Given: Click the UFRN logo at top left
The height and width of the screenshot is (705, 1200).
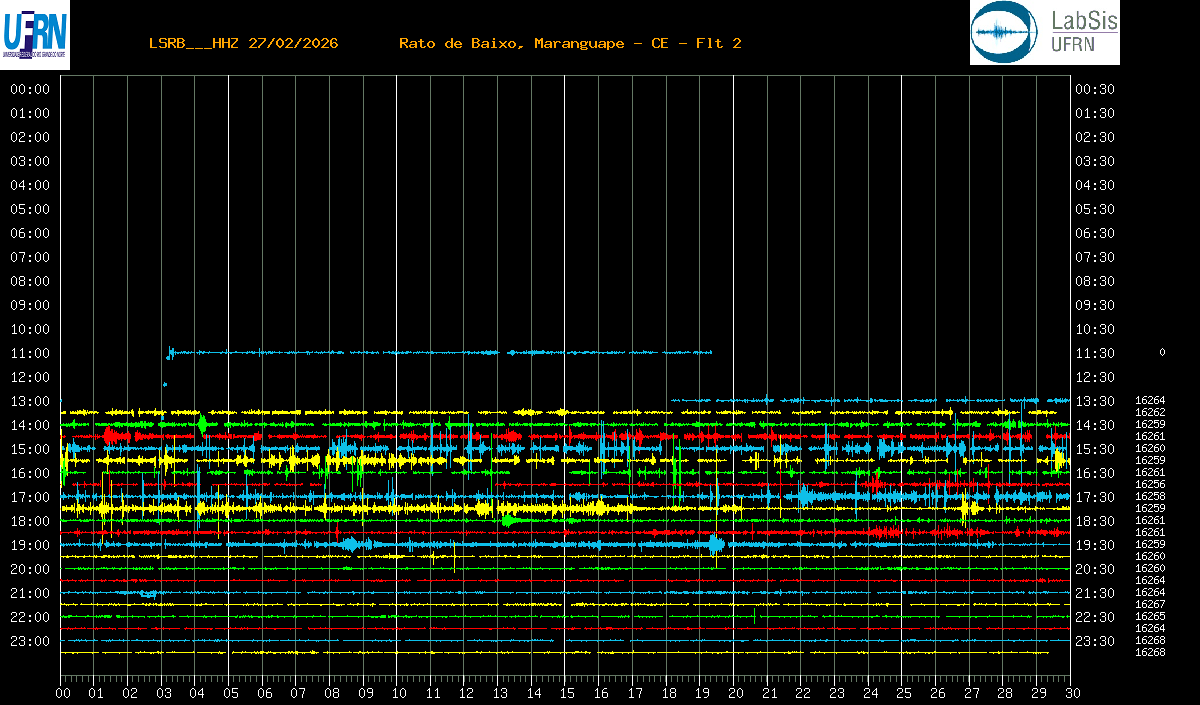Looking at the screenshot, I should point(35,35).
